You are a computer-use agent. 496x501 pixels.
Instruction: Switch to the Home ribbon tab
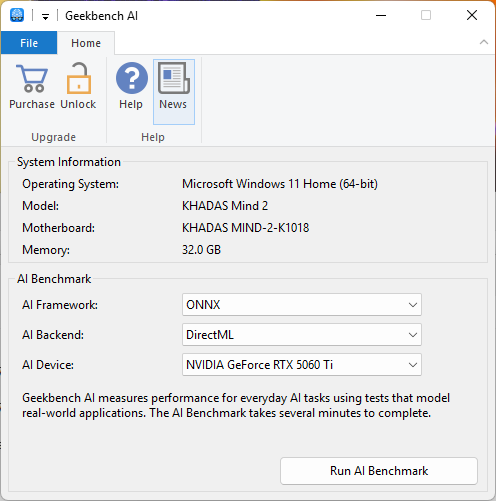(86, 43)
